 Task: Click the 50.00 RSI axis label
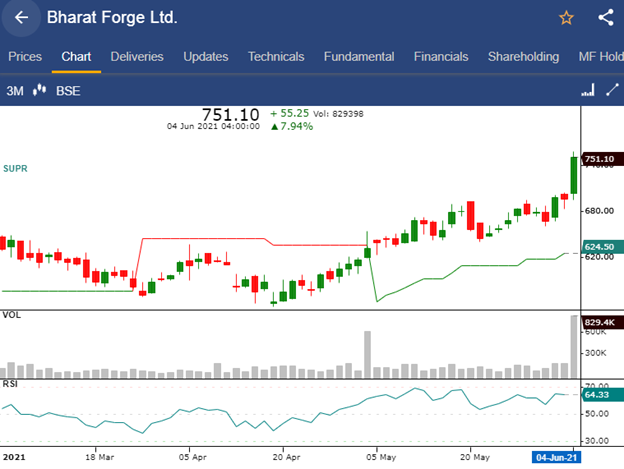[597, 414]
